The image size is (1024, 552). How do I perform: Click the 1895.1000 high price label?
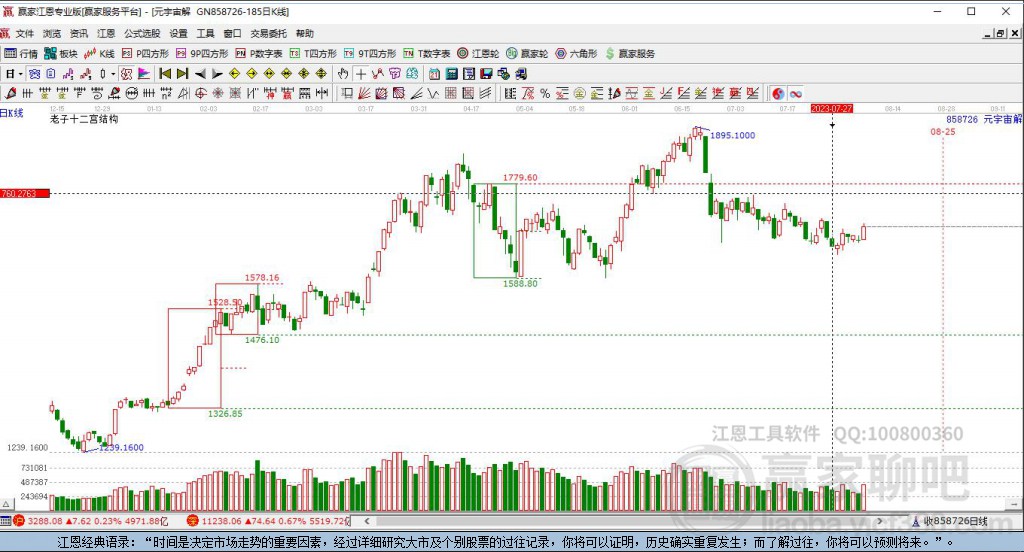point(732,135)
